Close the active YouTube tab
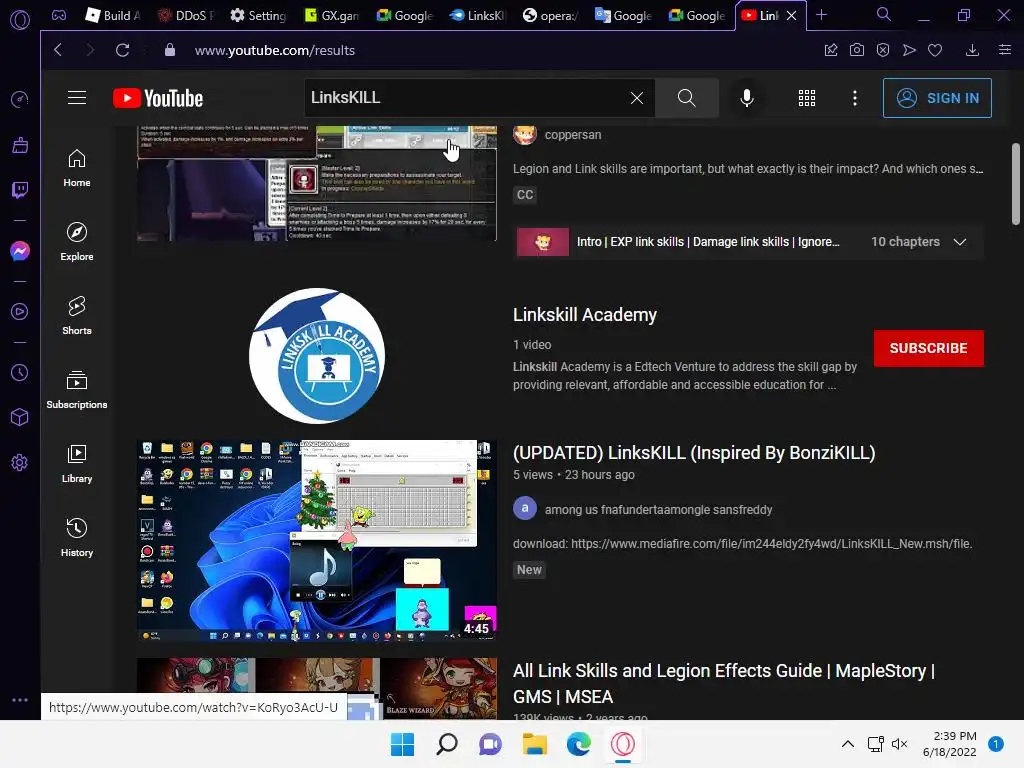Viewport: 1024px width, 768px height. click(x=792, y=15)
